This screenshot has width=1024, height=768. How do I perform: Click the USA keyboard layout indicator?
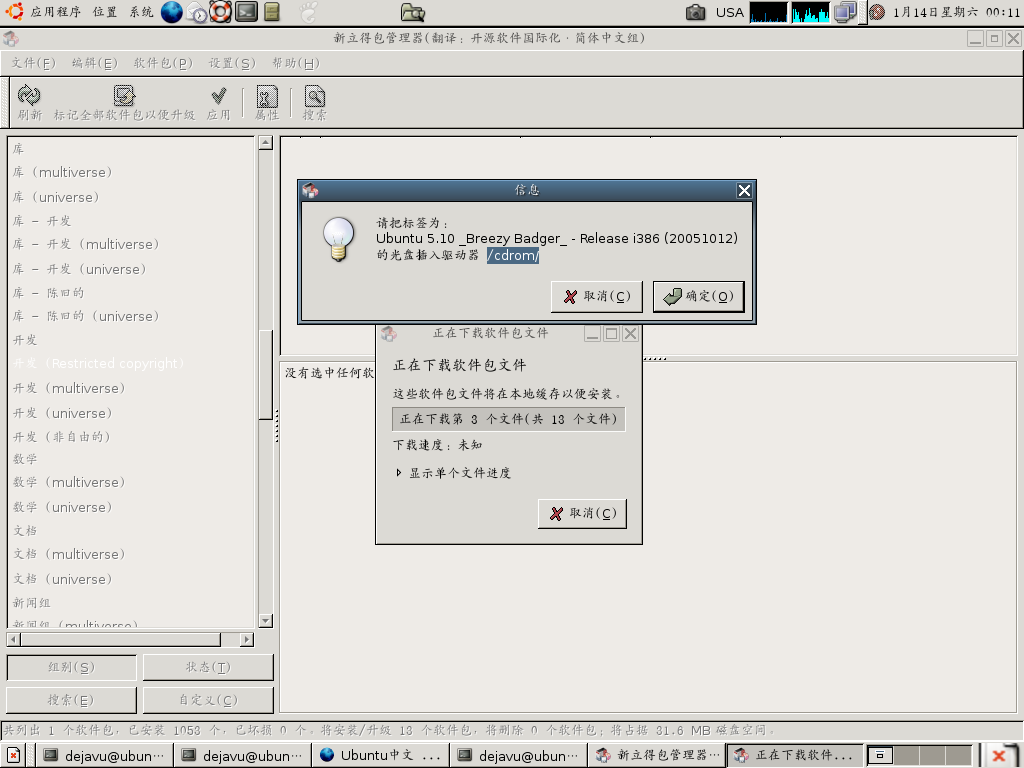[729, 12]
